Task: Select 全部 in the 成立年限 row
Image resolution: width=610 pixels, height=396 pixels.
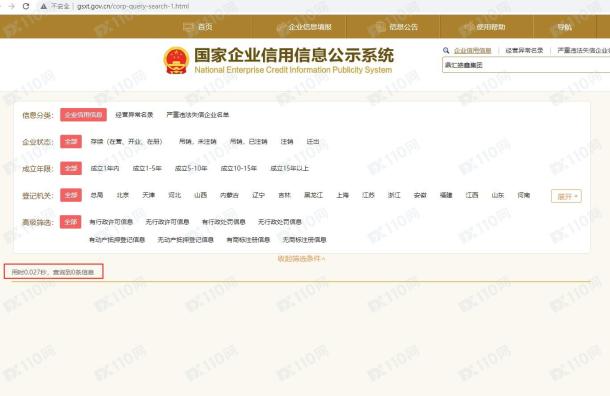Action: tap(71, 168)
